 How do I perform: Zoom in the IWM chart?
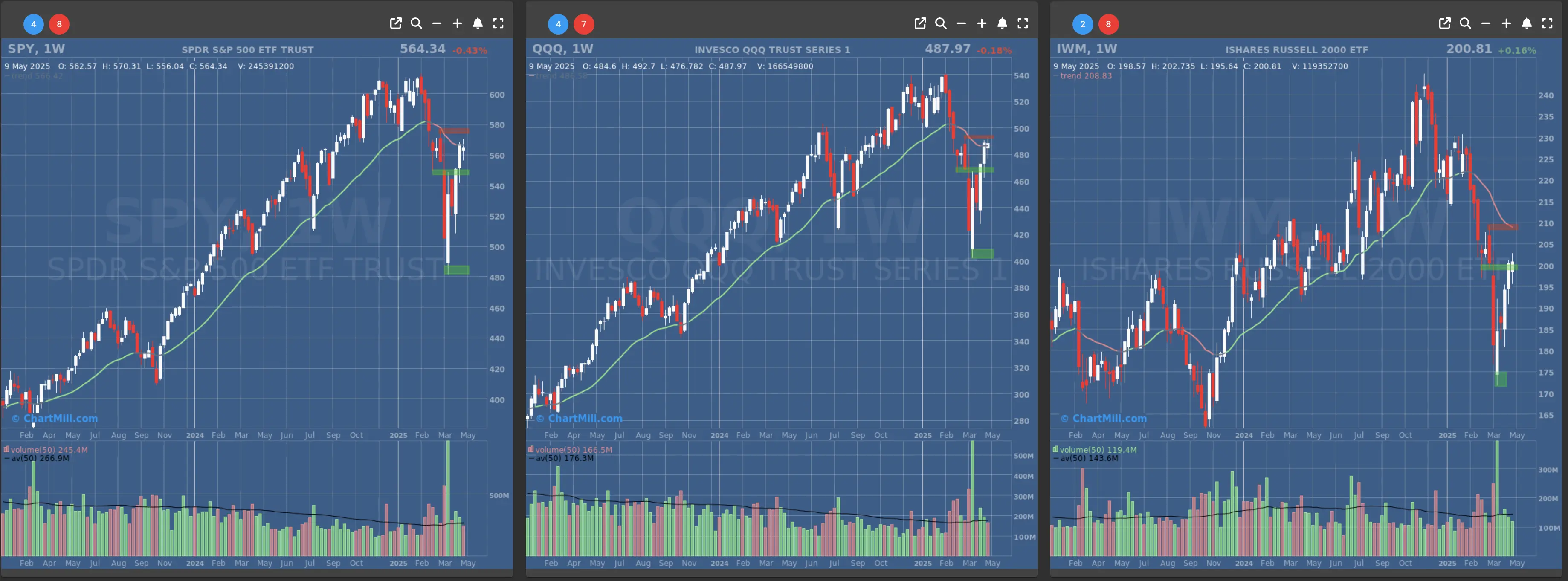coord(1507,23)
